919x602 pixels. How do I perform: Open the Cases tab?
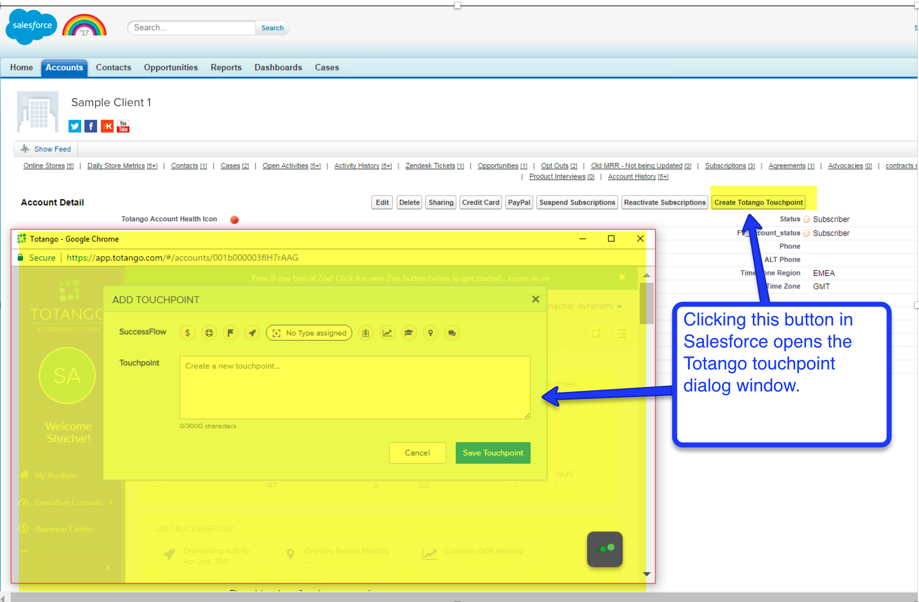point(326,67)
